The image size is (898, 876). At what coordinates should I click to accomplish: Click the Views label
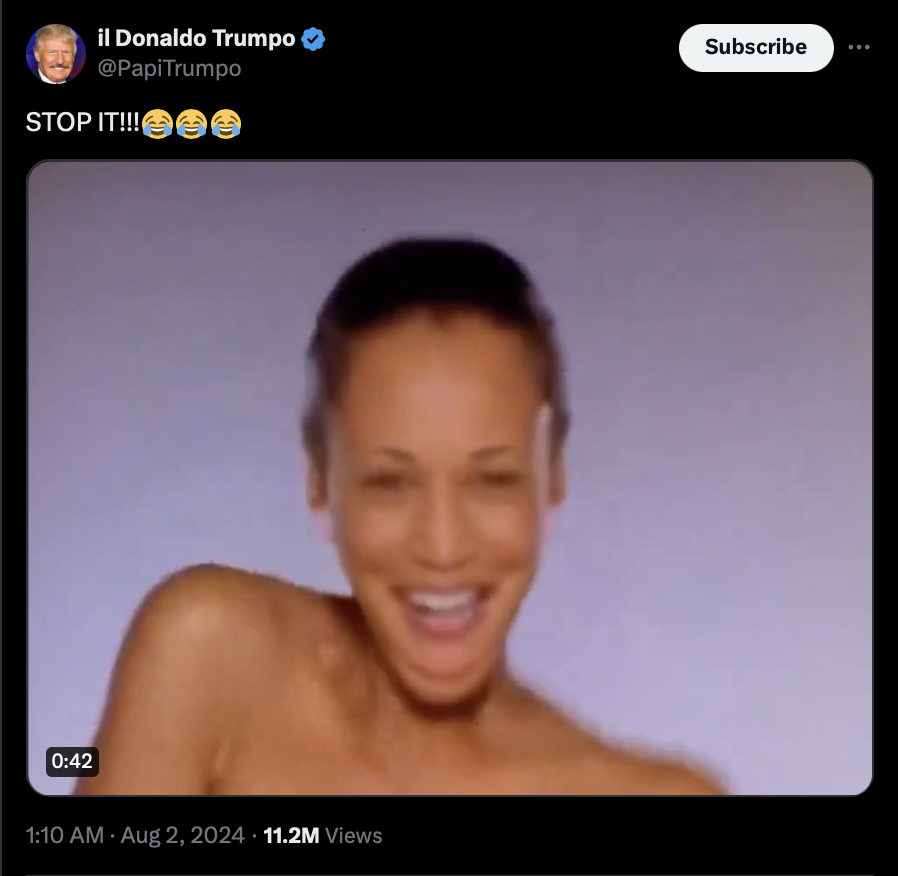point(353,836)
